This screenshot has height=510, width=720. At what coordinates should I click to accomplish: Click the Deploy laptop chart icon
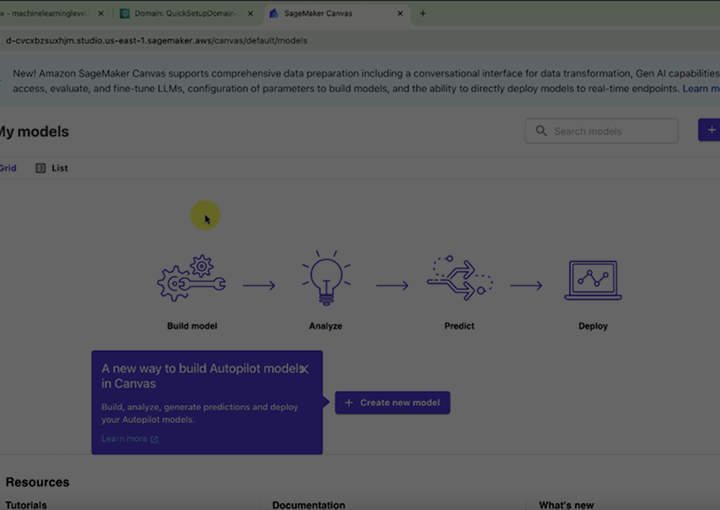(593, 280)
